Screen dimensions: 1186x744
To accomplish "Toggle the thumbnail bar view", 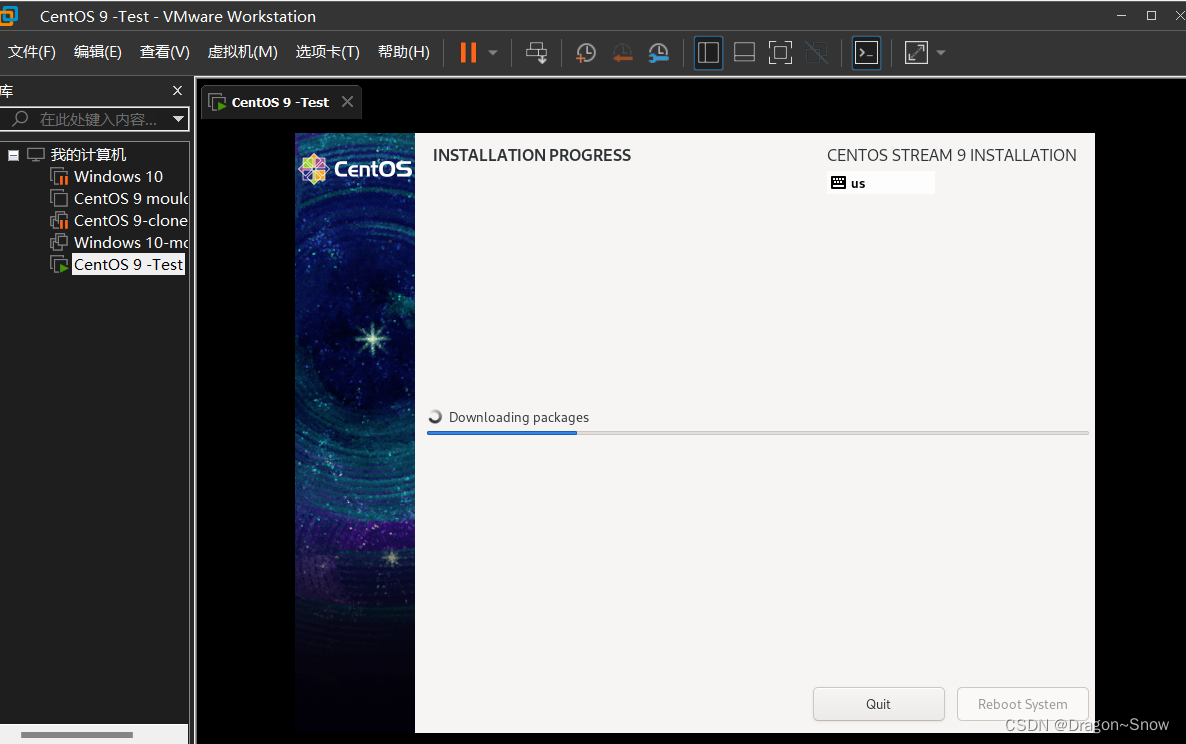I will pyautogui.click(x=745, y=52).
